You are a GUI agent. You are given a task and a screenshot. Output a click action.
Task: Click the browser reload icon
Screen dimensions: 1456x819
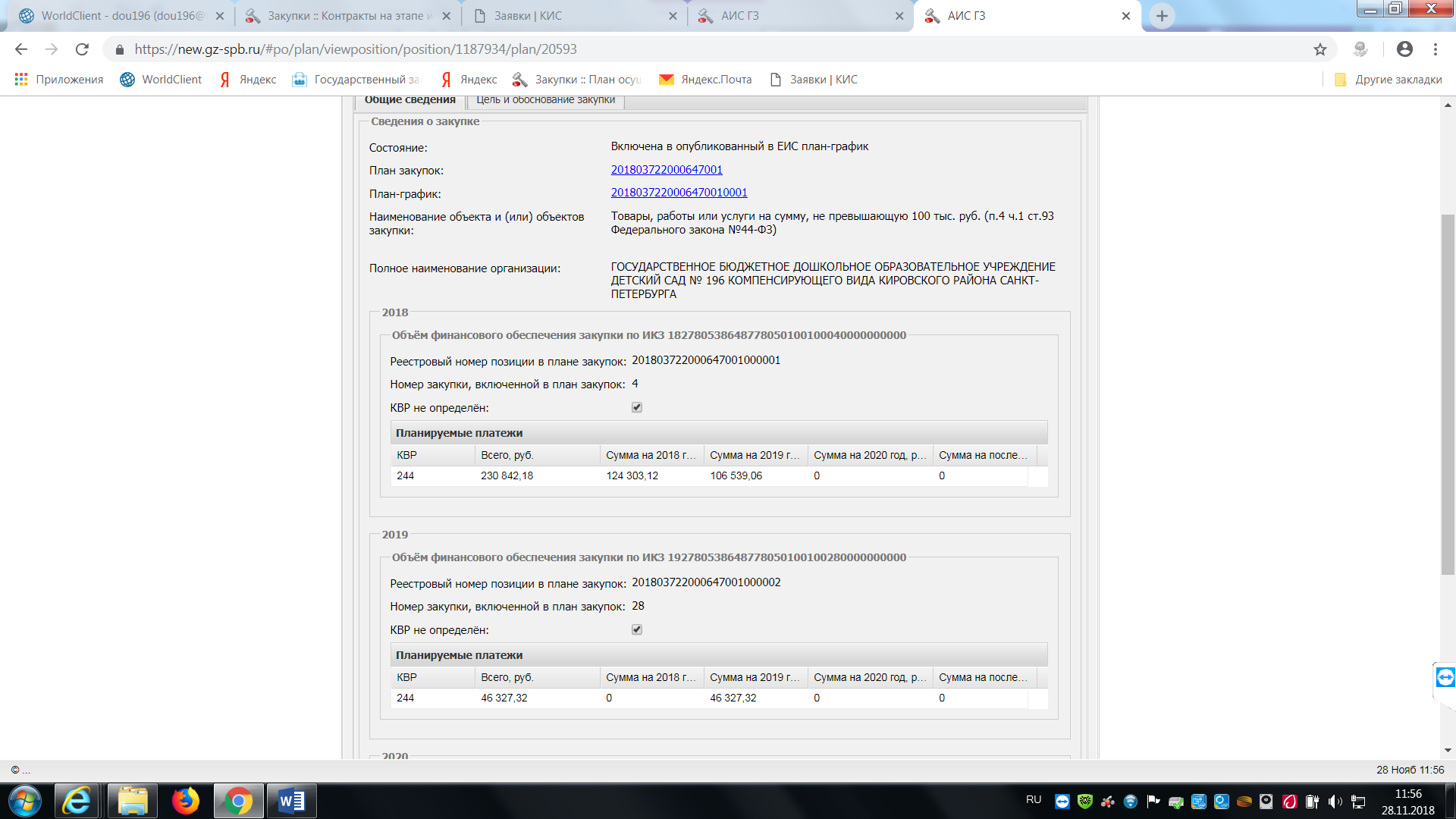(82, 49)
